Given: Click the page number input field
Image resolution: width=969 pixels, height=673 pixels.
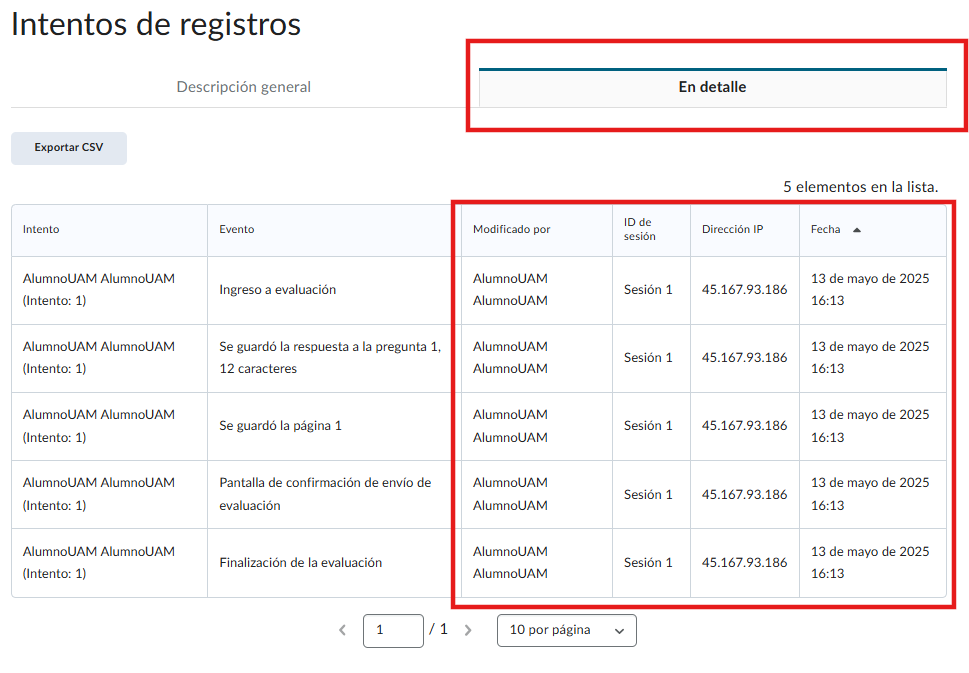Looking at the screenshot, I should pyautogui.click(x=393, y=631).
